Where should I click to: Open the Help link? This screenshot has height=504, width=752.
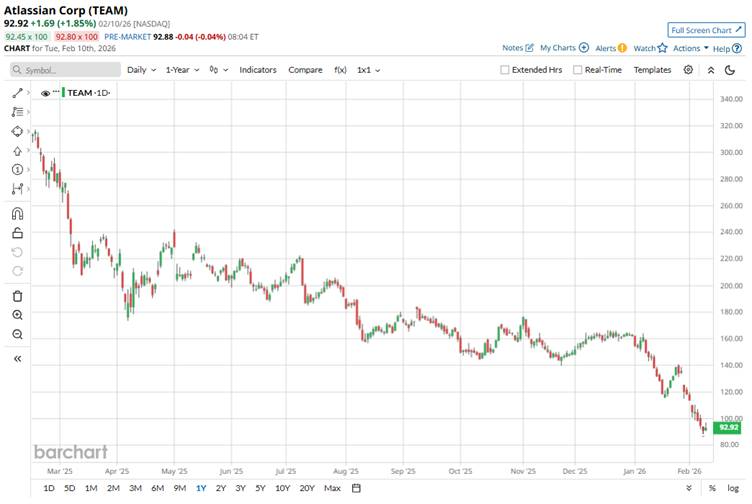[x=727, y=48]
